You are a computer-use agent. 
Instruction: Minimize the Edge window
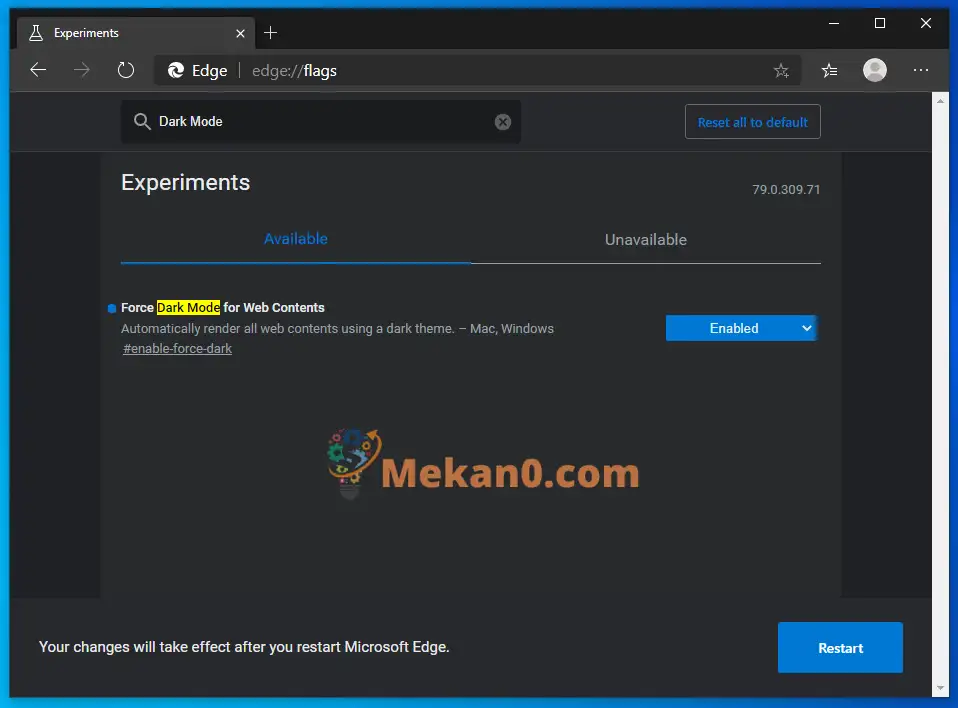point(833,23)
